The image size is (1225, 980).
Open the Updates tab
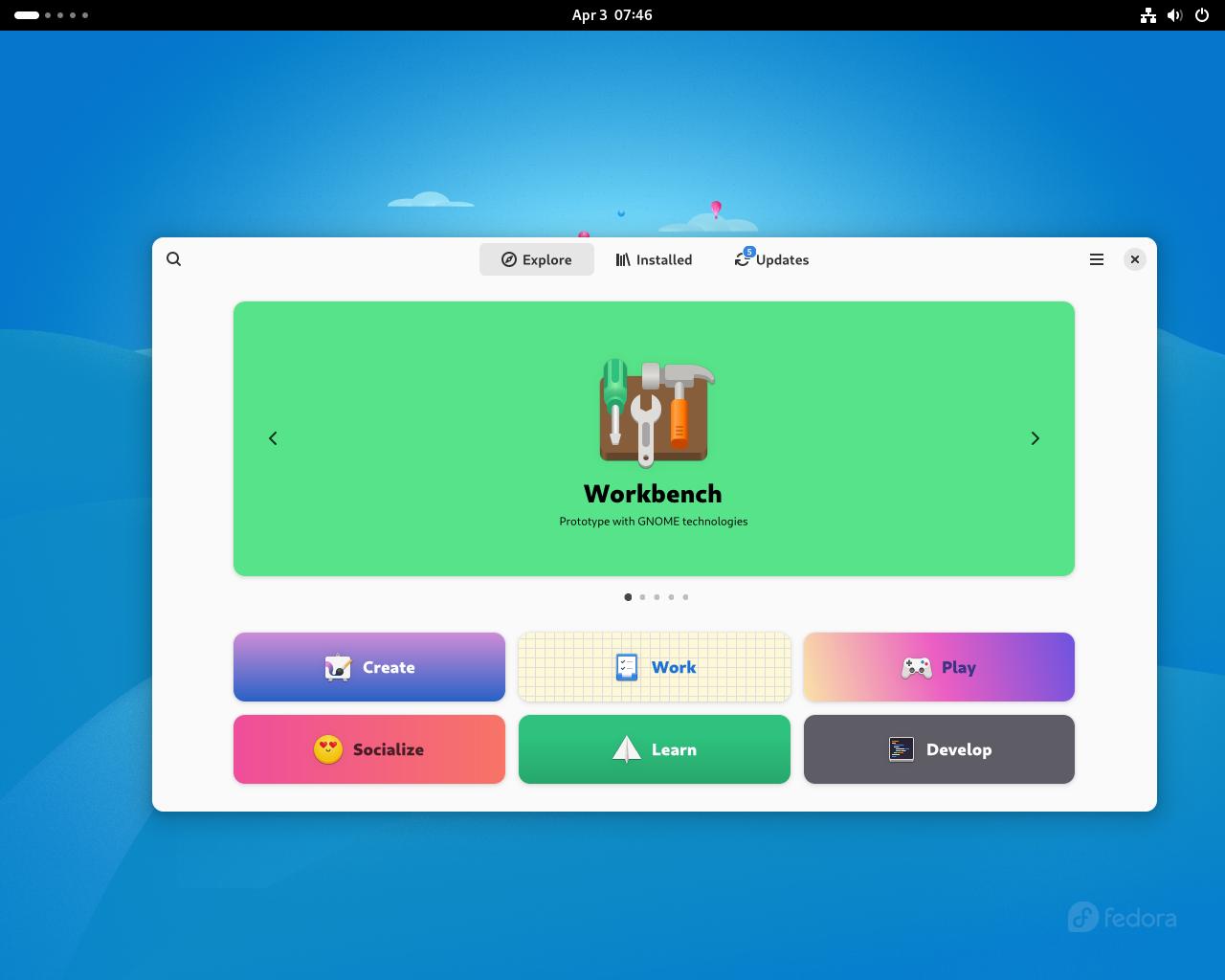point(771,259)
